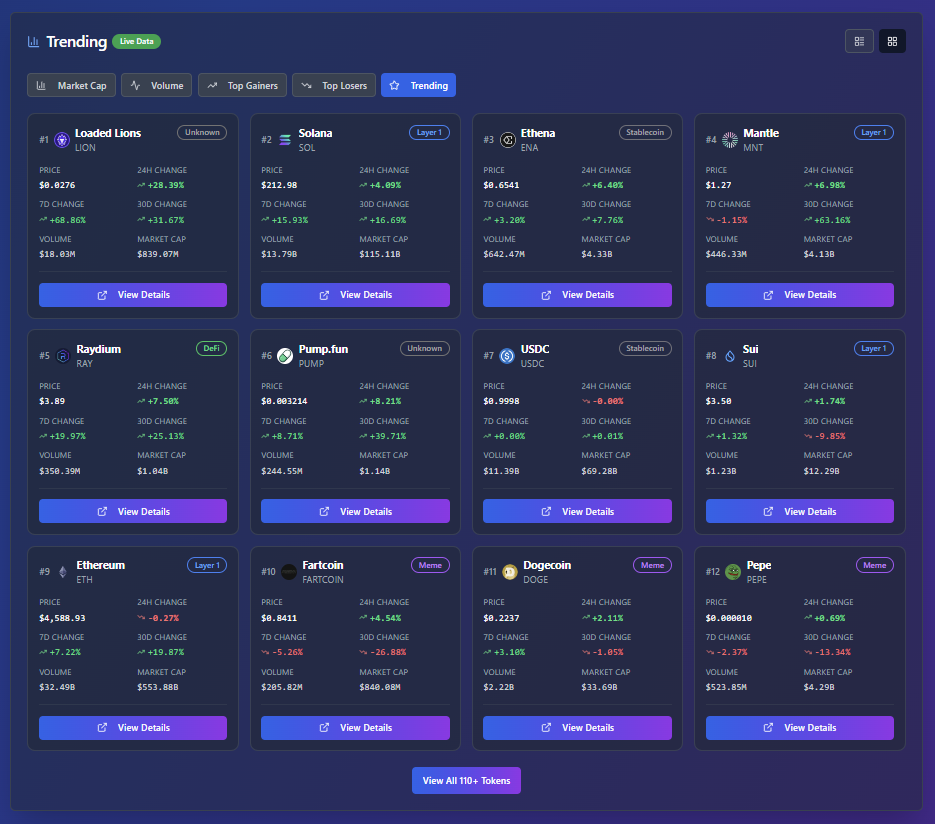The image size is (935, 824).
Task: Click Fartcoin 30D change -26.88%
Action: pos(383,652)
